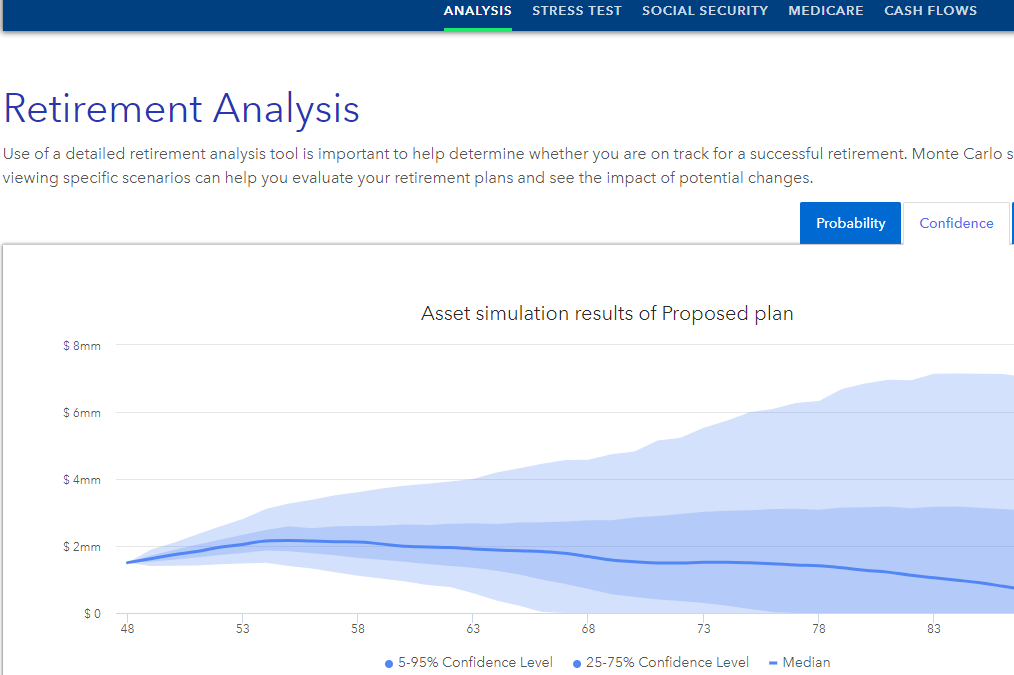1014x675 pixels.
Task: Click the chart title 'Asset simulation results of Proposed plan'
Action: click(x=607, y=314)
